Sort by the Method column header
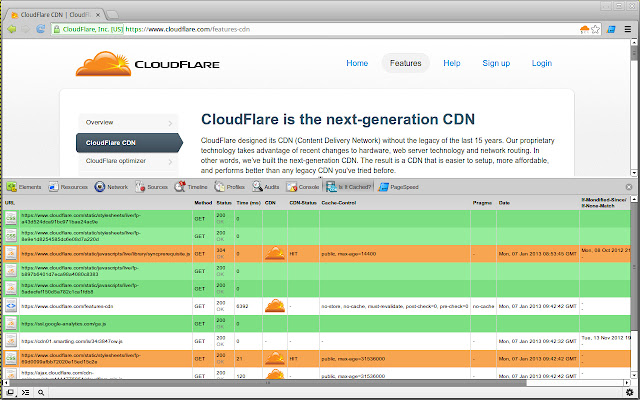The image size is (640, 400). pos(203,202)
